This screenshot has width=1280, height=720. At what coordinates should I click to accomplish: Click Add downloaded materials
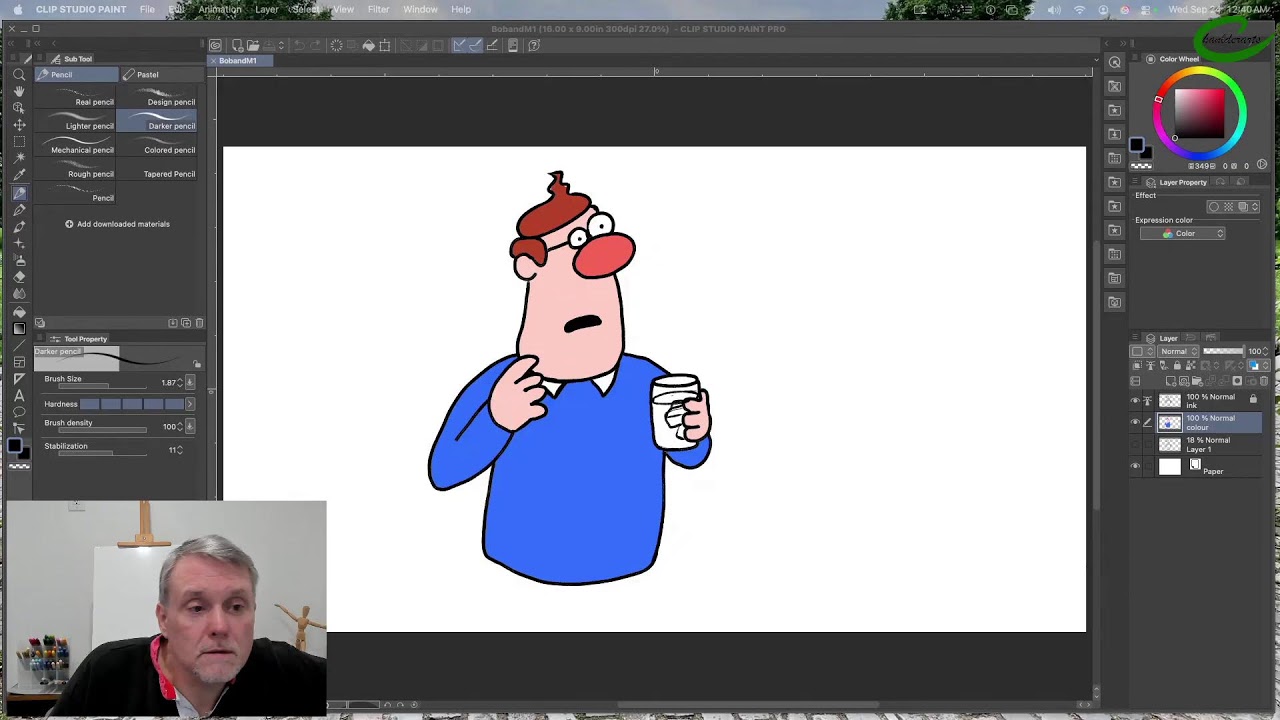pyautogui.click(x=118, y=224)
